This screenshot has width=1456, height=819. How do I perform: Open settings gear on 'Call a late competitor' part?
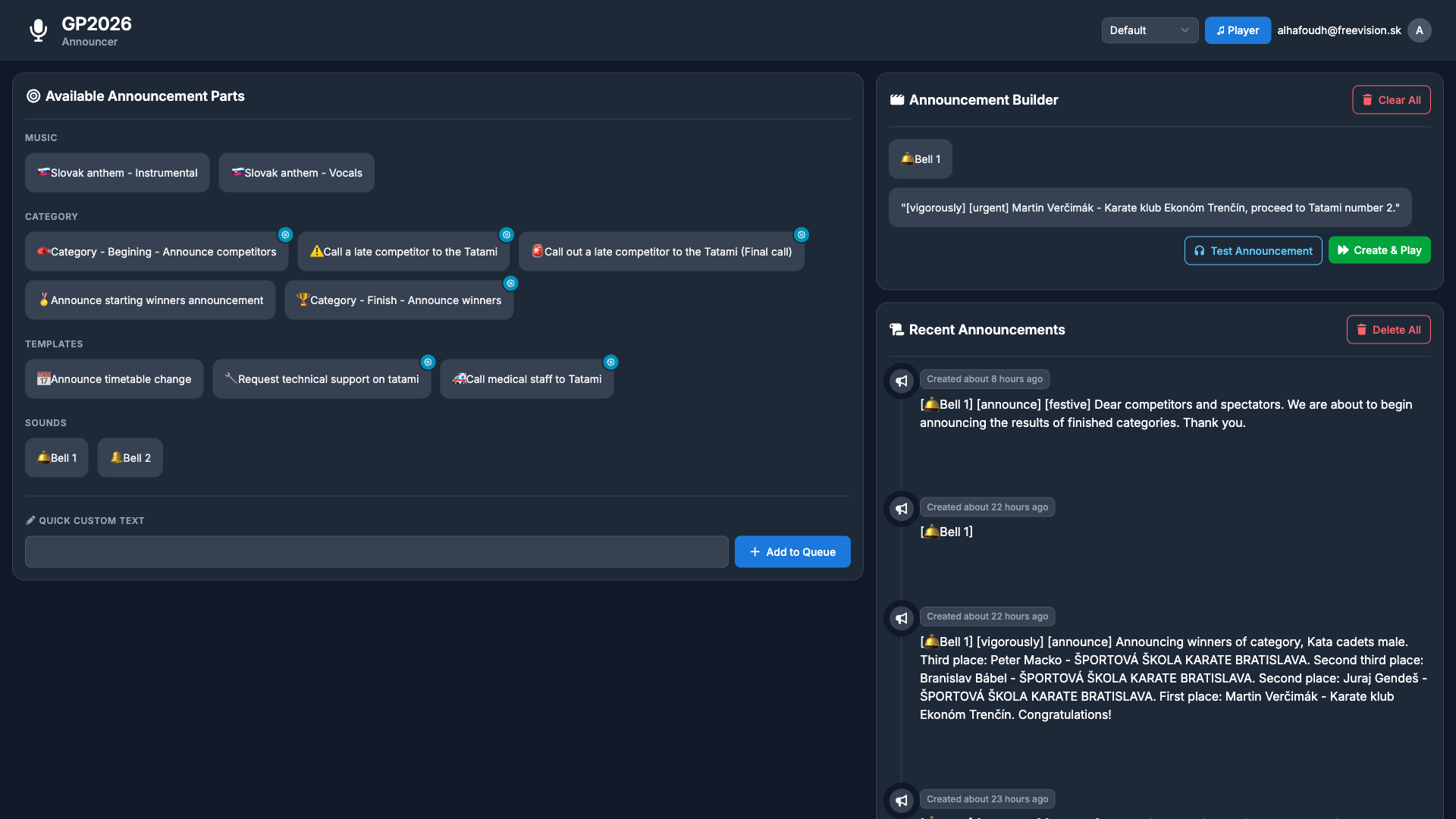507,235
